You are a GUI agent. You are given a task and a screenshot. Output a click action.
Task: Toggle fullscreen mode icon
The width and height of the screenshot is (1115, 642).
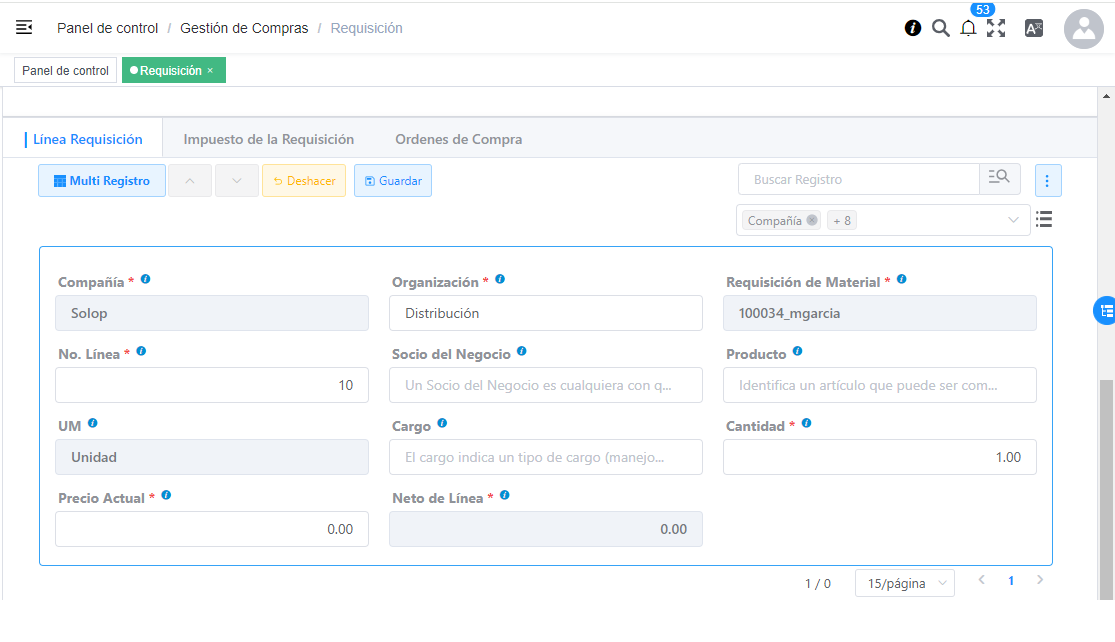coord(996,28)
